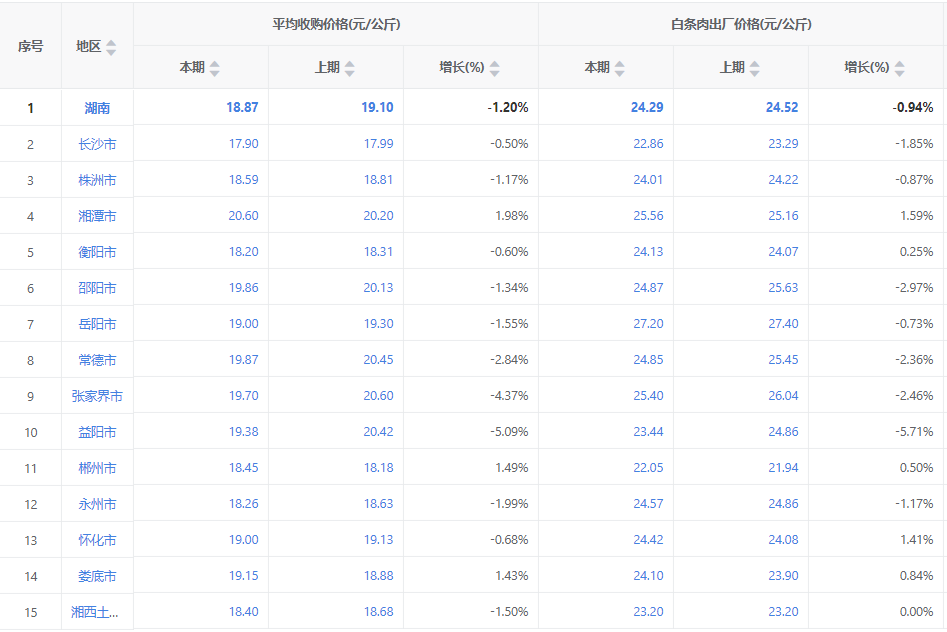947x632 pixels.
Task: Open the 湖南 province link
Action: tap(97, 108)
